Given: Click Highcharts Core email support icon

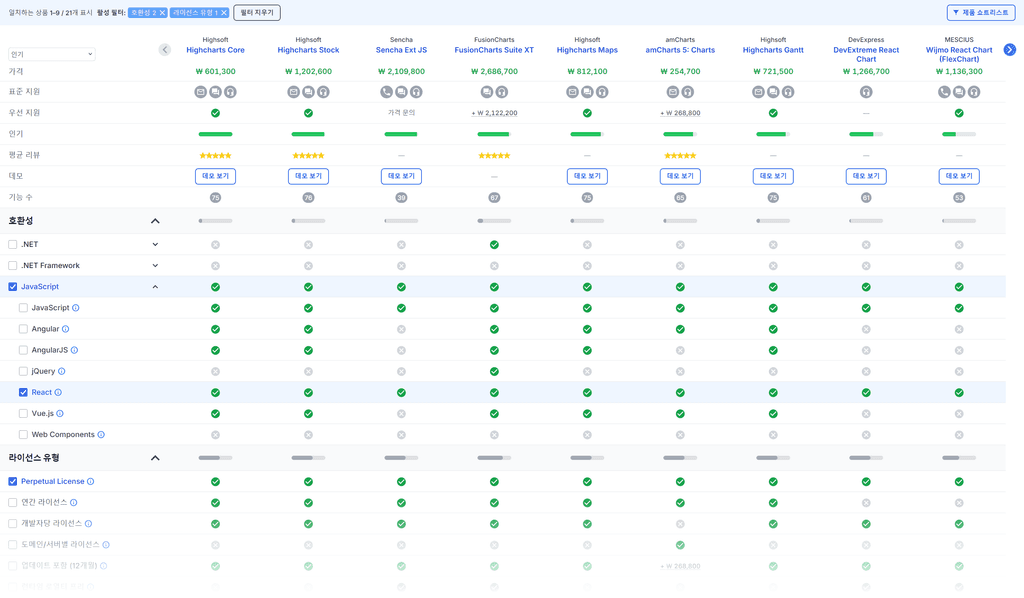Looking at the screenshot, I should tap(200, 92).
